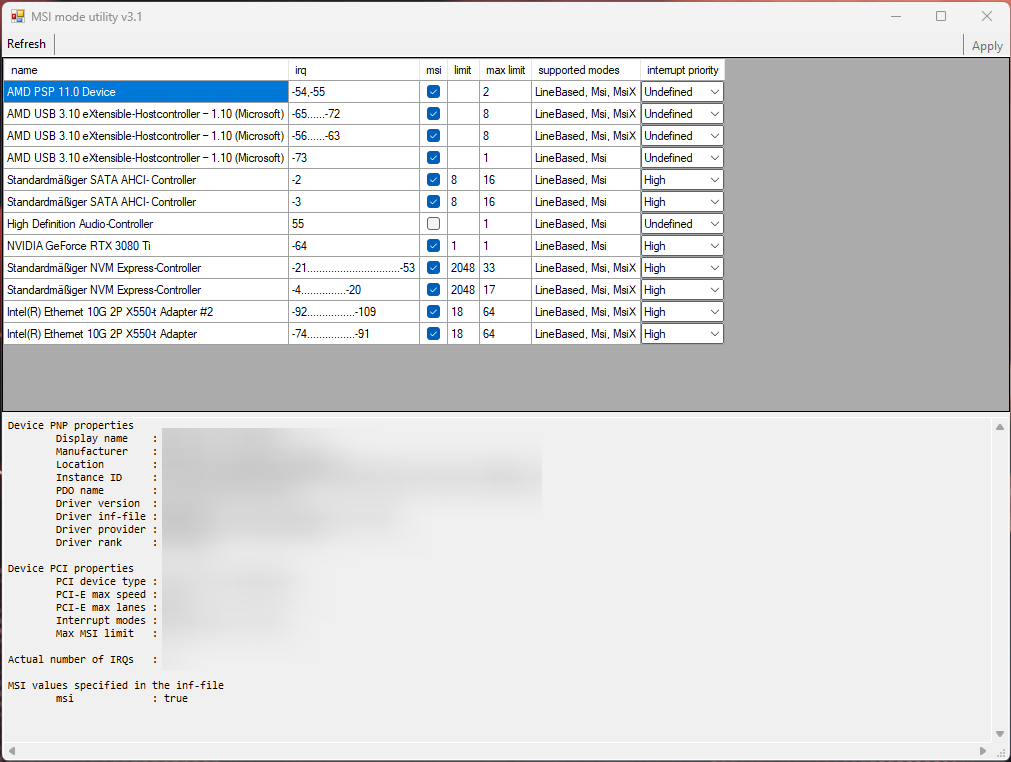The image size is (1011, 762).
Task: Click the irq column header
Action: point(354,70)
